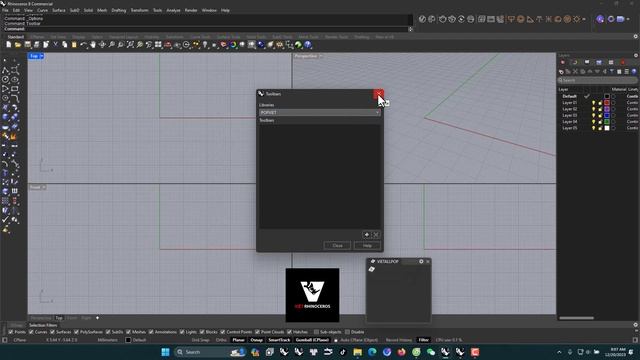The width and height of the screenshot is (640, 360).
Task: Toggle lock icon for Layer 03
Action: [x=600, y=116]
